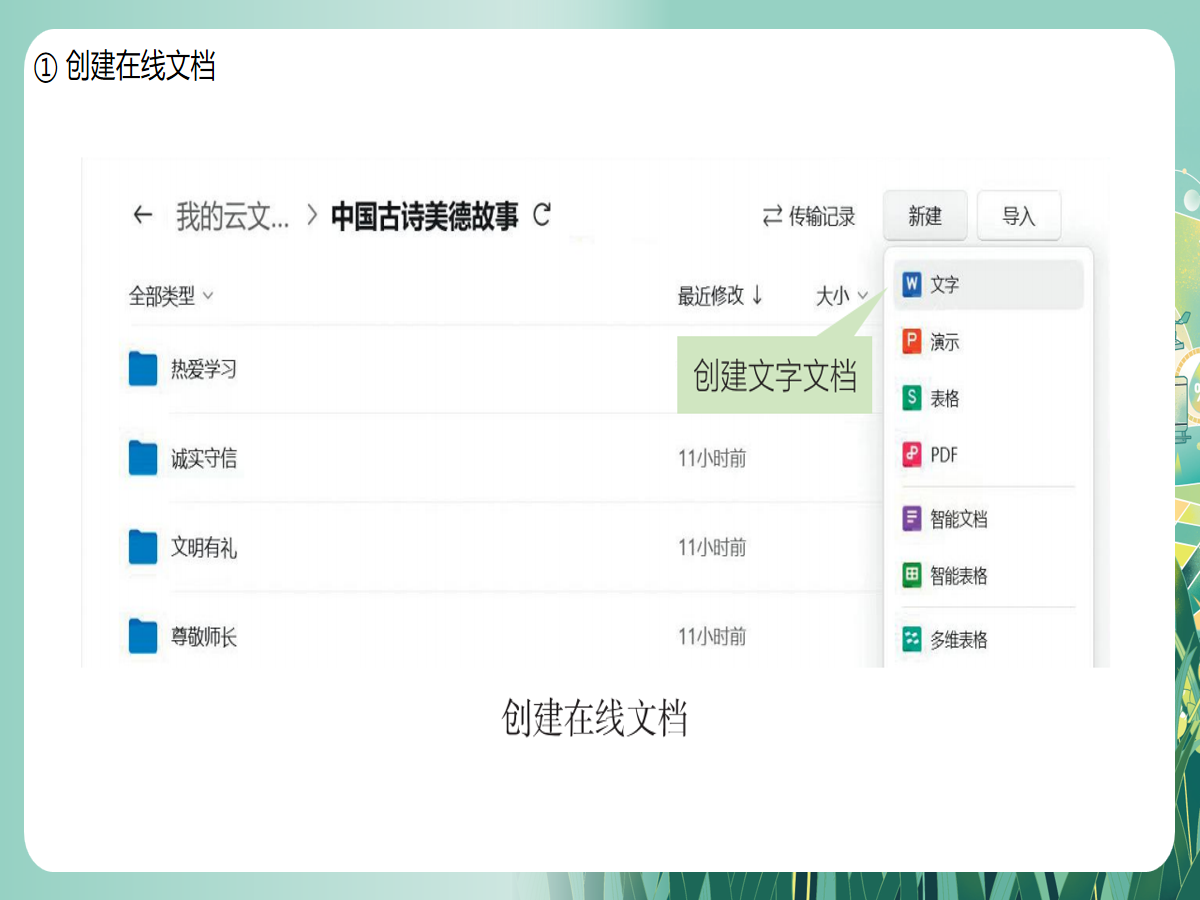Image resolution: width=1200 pixels, height=900 pixels.
Task: Open the 热爱学习 folder
Action: [203, 370]
